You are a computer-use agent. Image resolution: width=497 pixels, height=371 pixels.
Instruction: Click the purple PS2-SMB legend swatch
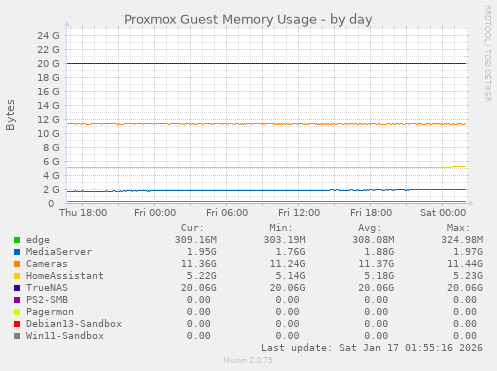[17, 300]
